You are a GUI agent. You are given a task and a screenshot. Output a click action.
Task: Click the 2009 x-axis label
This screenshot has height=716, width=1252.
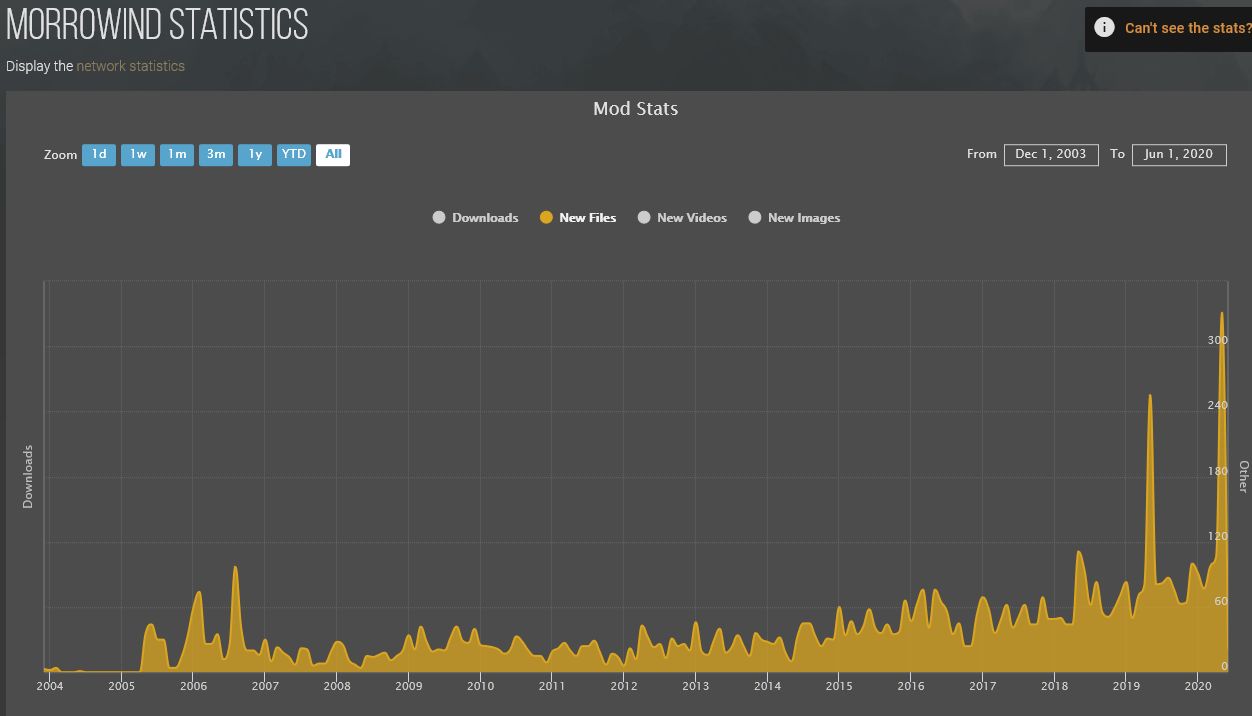tap(408, 686)
